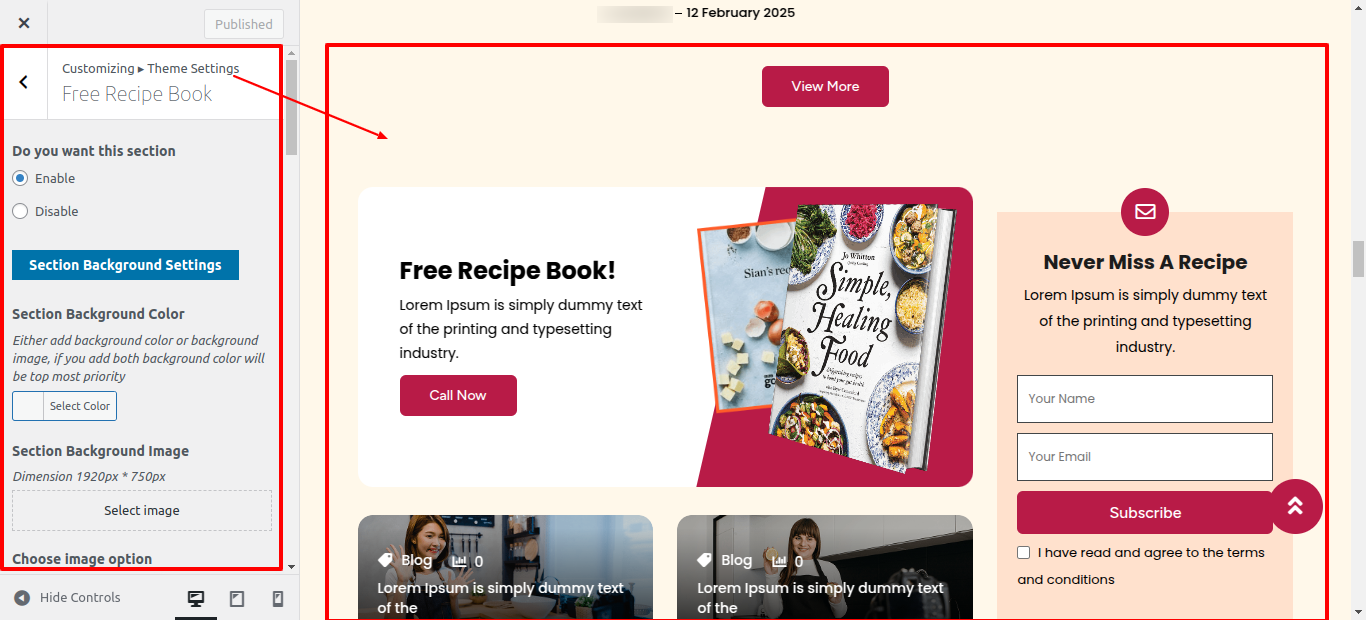This screenshot has width=1366, height=620.
Task: Click the Call Now button
Action: tap(458, 395)
